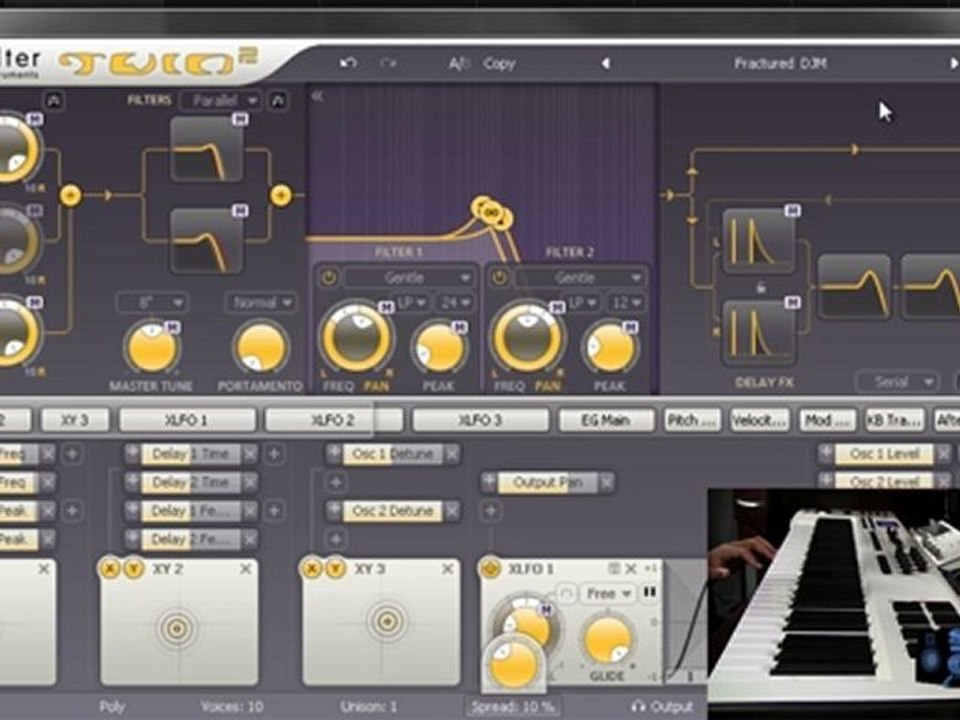Open the Free sync dropdown in XLFO 1

coord(609,593)
